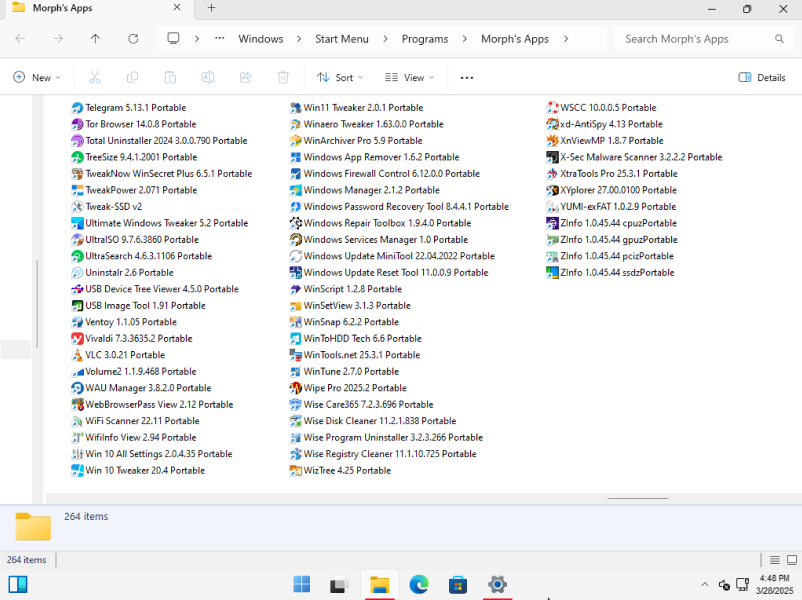Expand the chevron after Windows breadcrumb

(299, 39)
